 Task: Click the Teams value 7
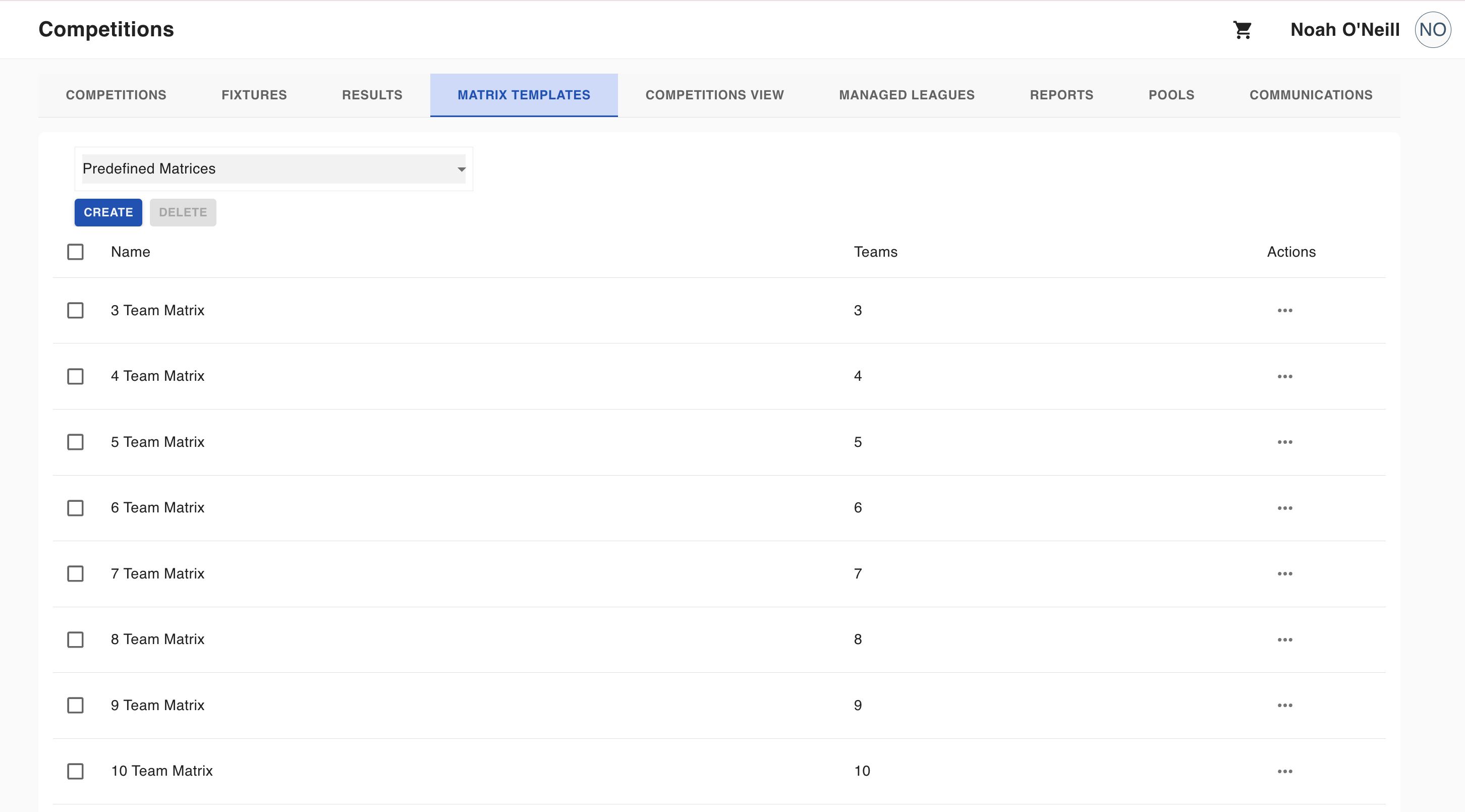pyautogui.click(x=858, y=573)
